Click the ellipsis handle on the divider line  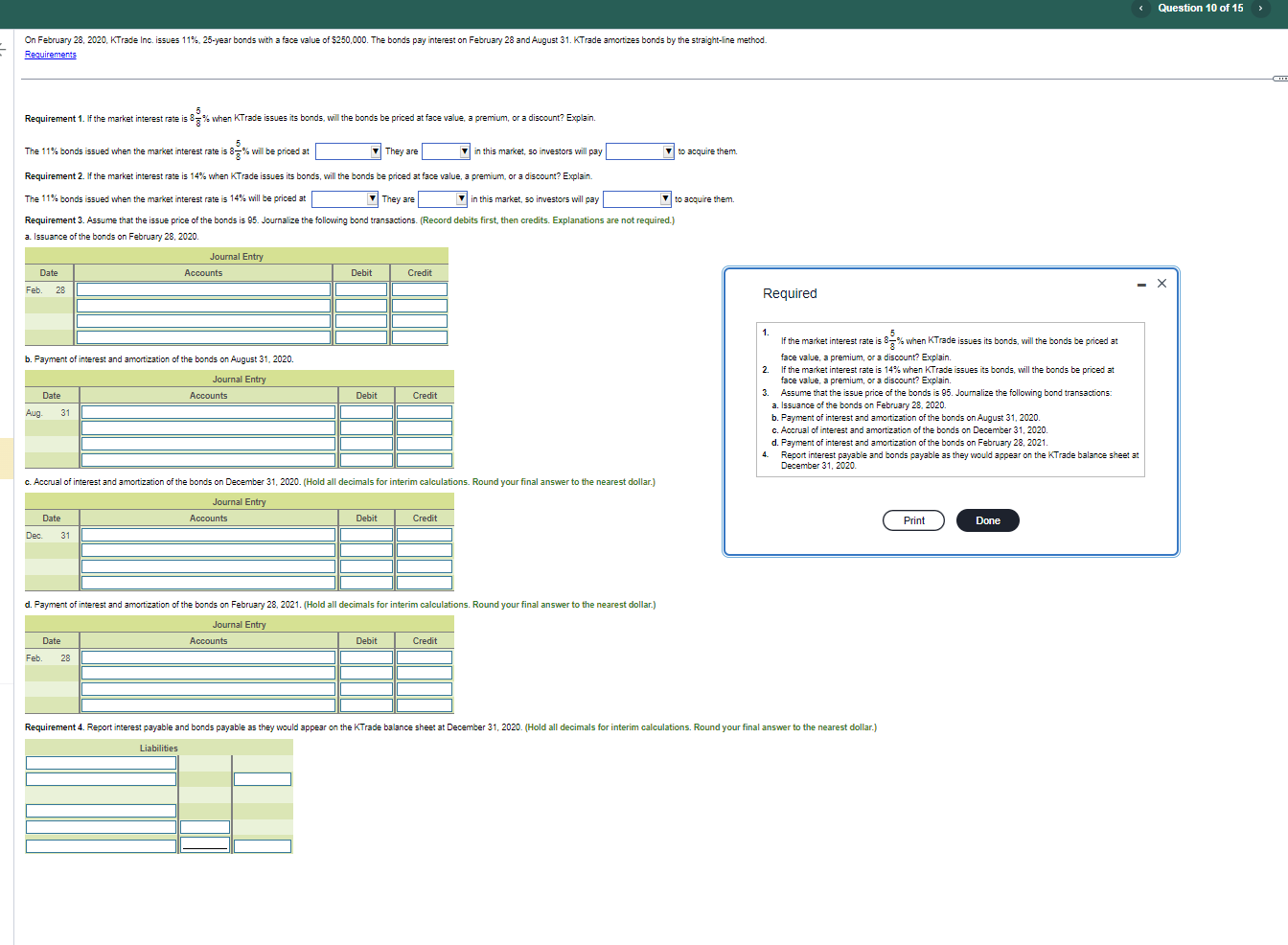point(1279,79)
